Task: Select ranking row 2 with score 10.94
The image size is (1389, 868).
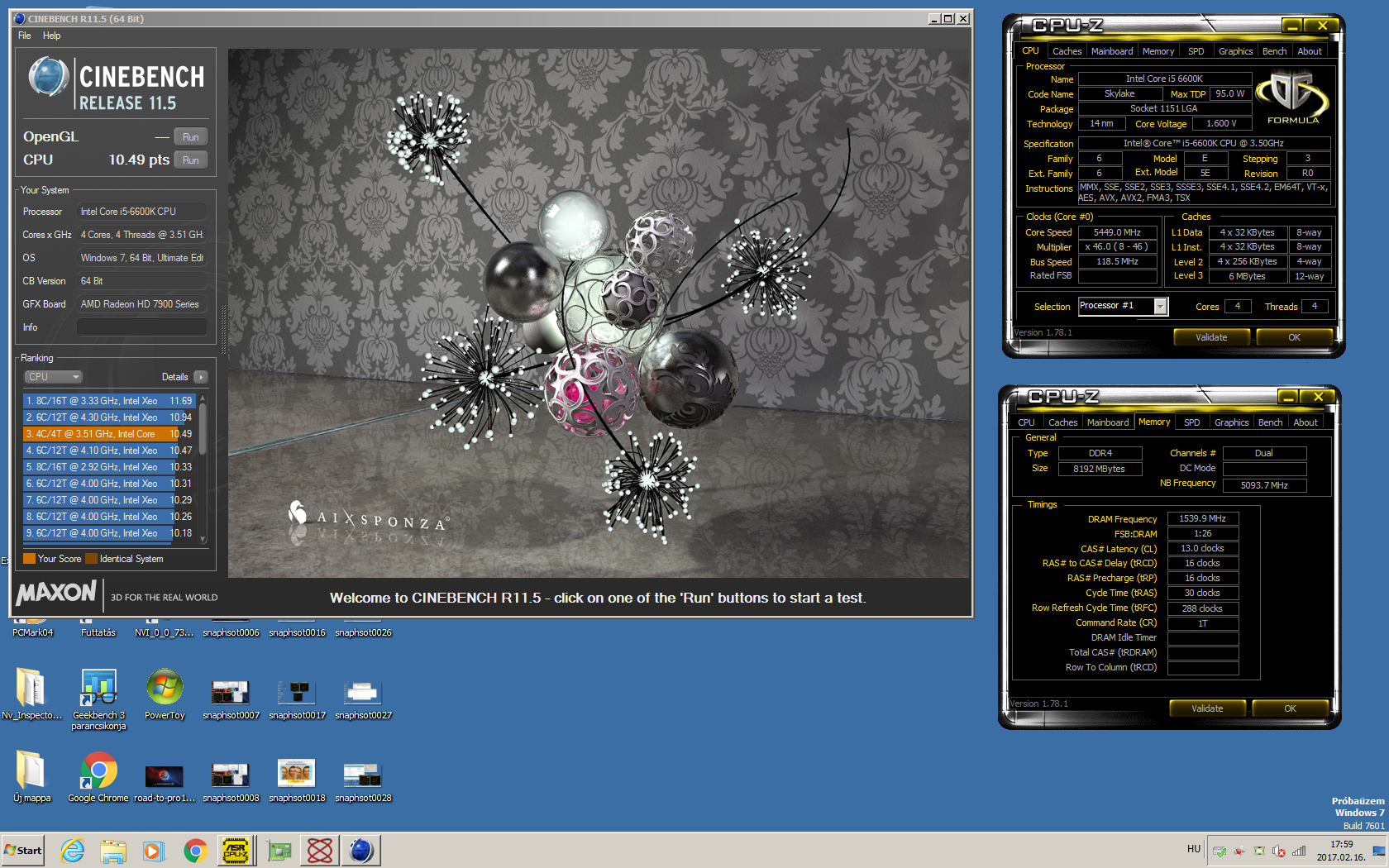Action: coord(109,417)
